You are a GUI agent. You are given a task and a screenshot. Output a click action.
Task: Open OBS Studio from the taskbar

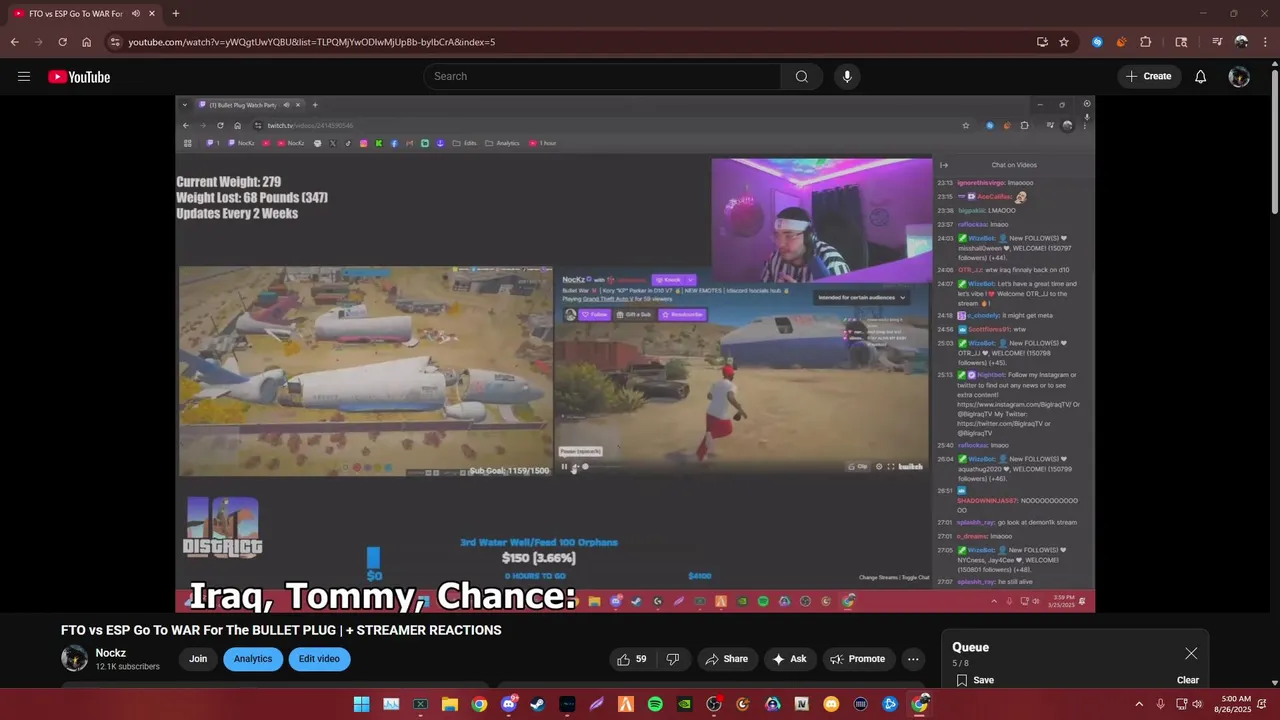(x=714, y=704)
